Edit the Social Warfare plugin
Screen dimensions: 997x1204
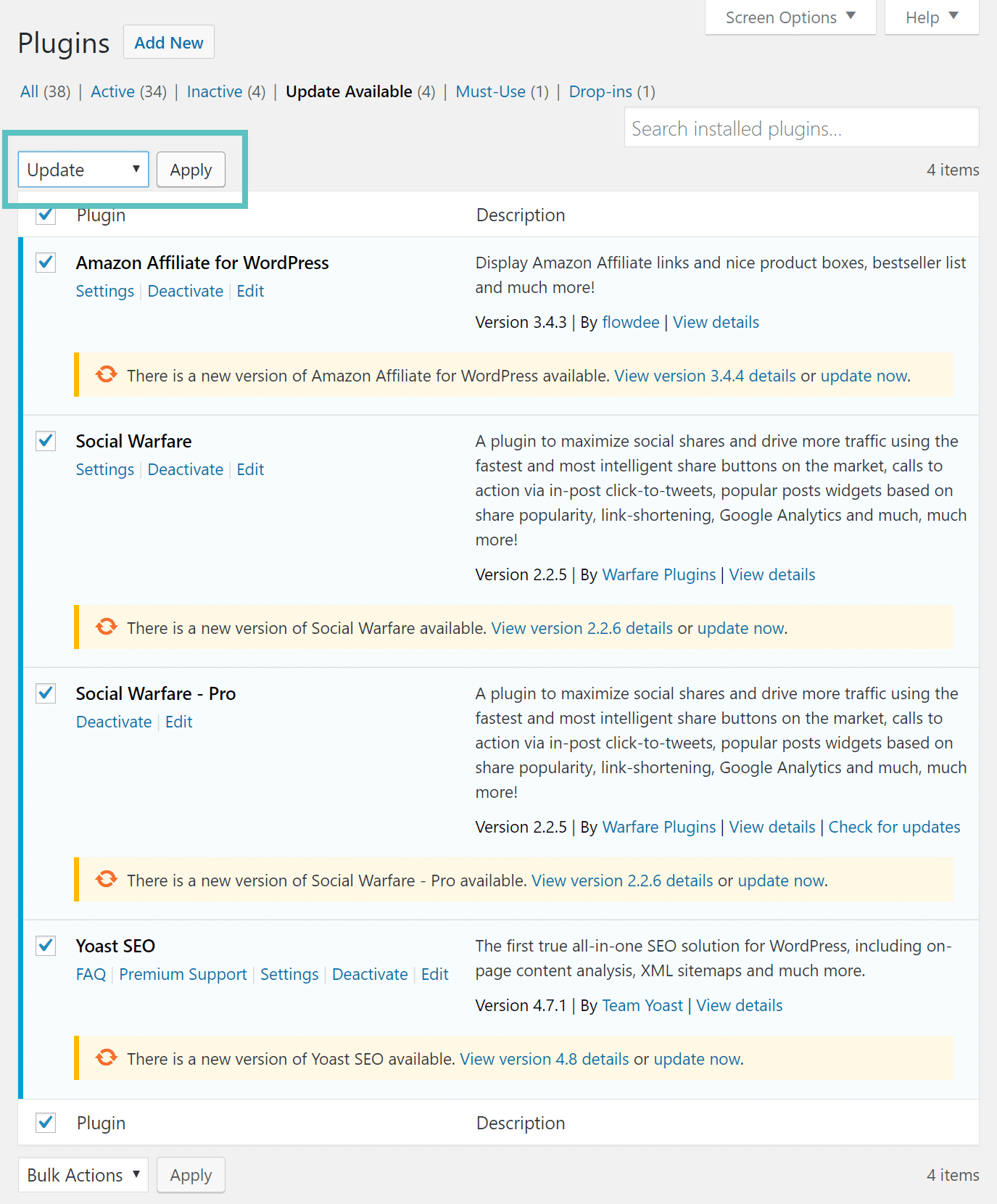(x=250, y=469)
